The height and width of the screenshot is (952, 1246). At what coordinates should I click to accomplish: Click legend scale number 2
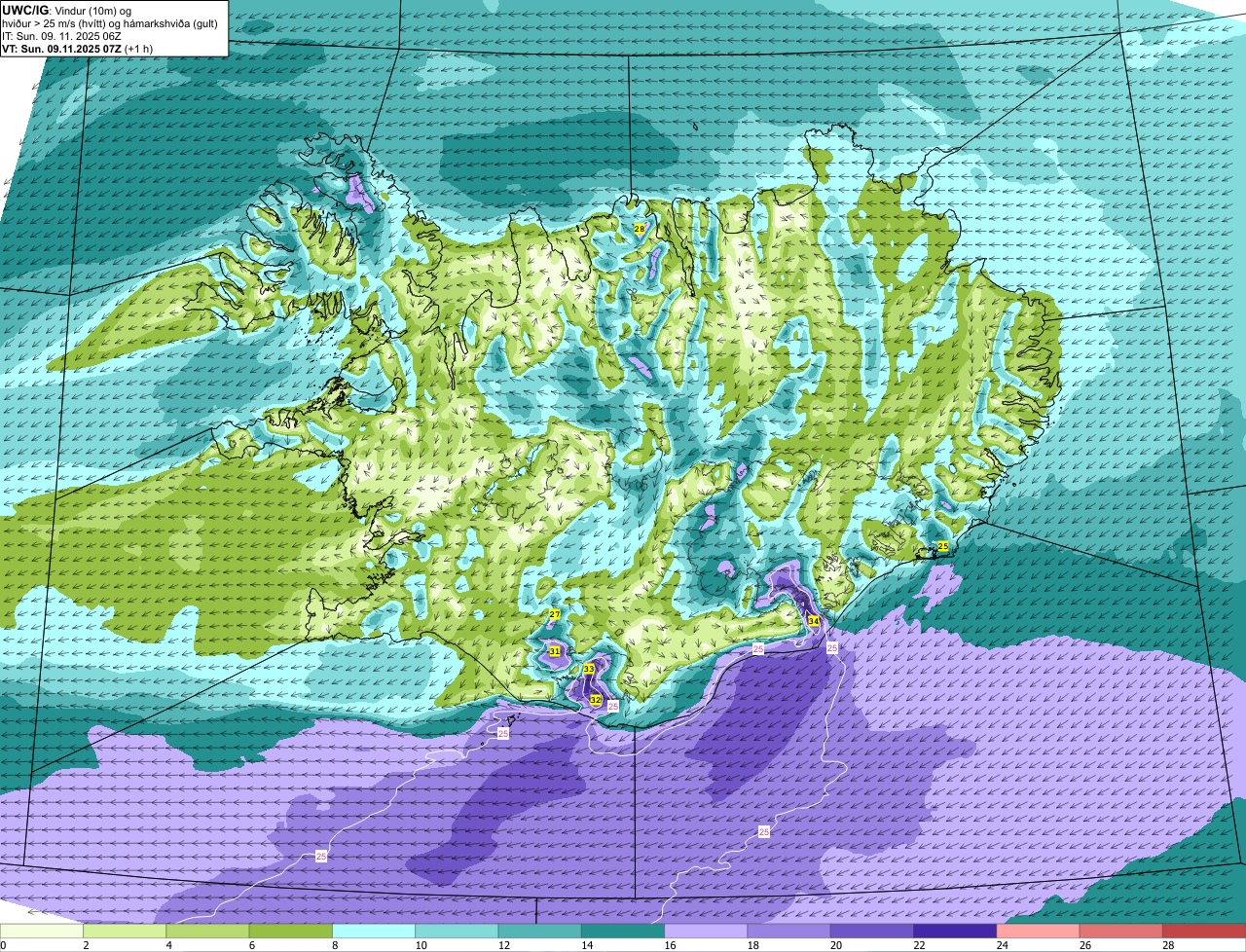pos(86,945)
